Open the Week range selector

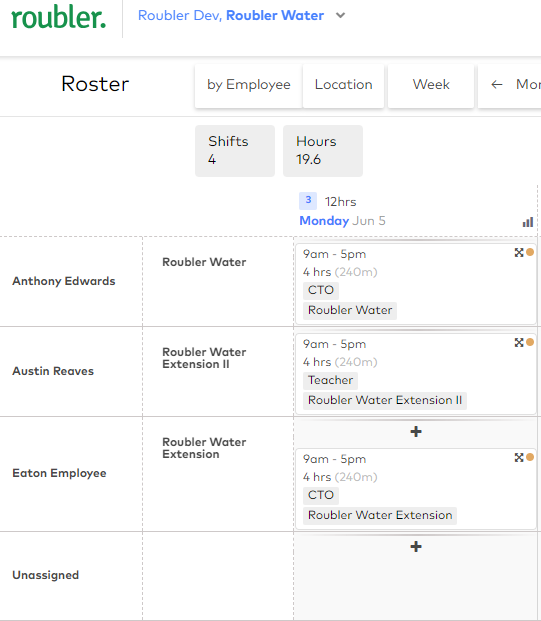coord(431,85)
